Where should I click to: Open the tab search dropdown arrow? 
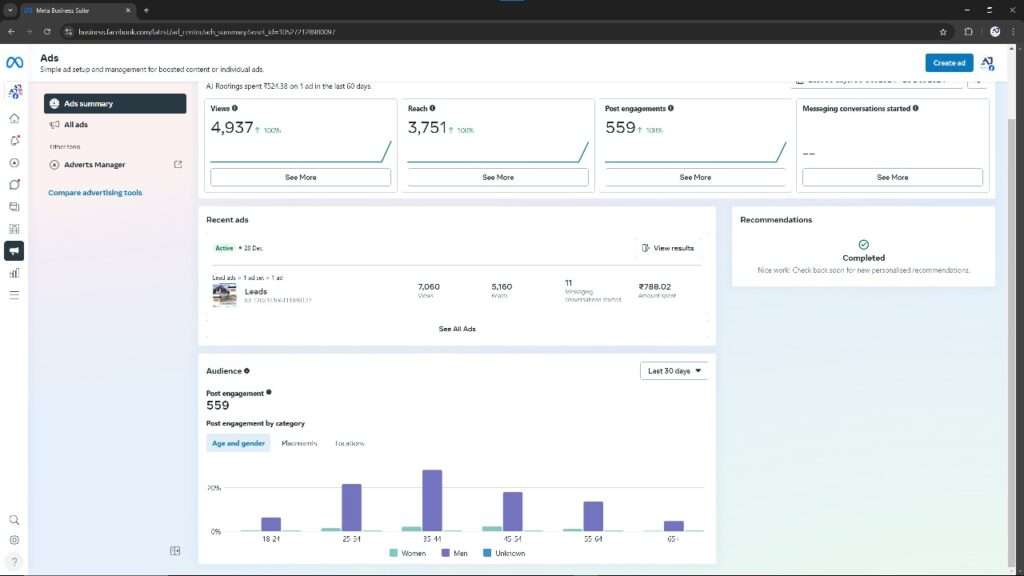click(10, 10)
